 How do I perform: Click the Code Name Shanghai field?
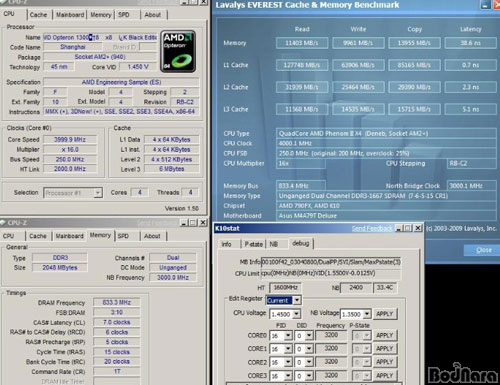click(73, 47)
